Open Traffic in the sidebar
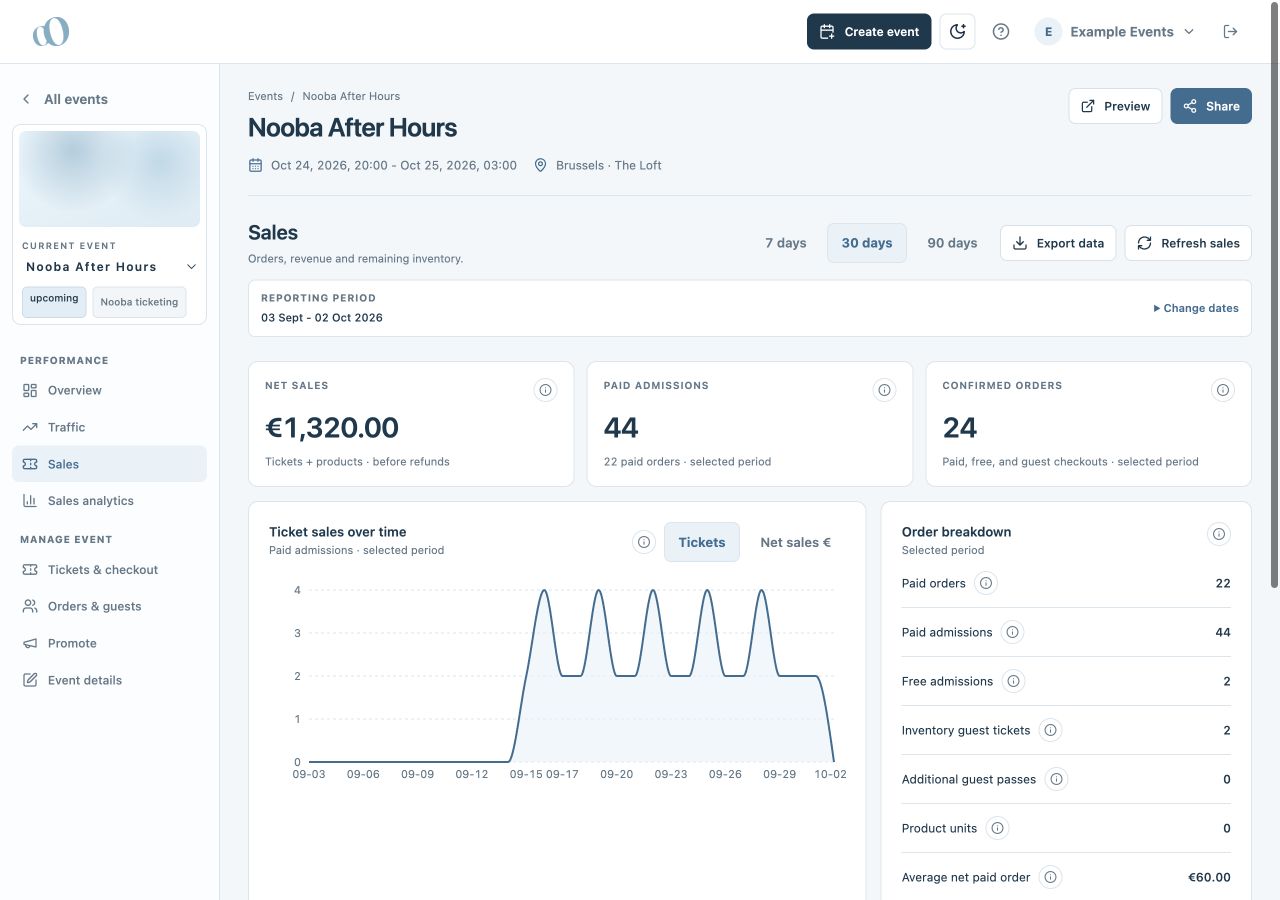The image size is (1280, 900). pos(109,427)
